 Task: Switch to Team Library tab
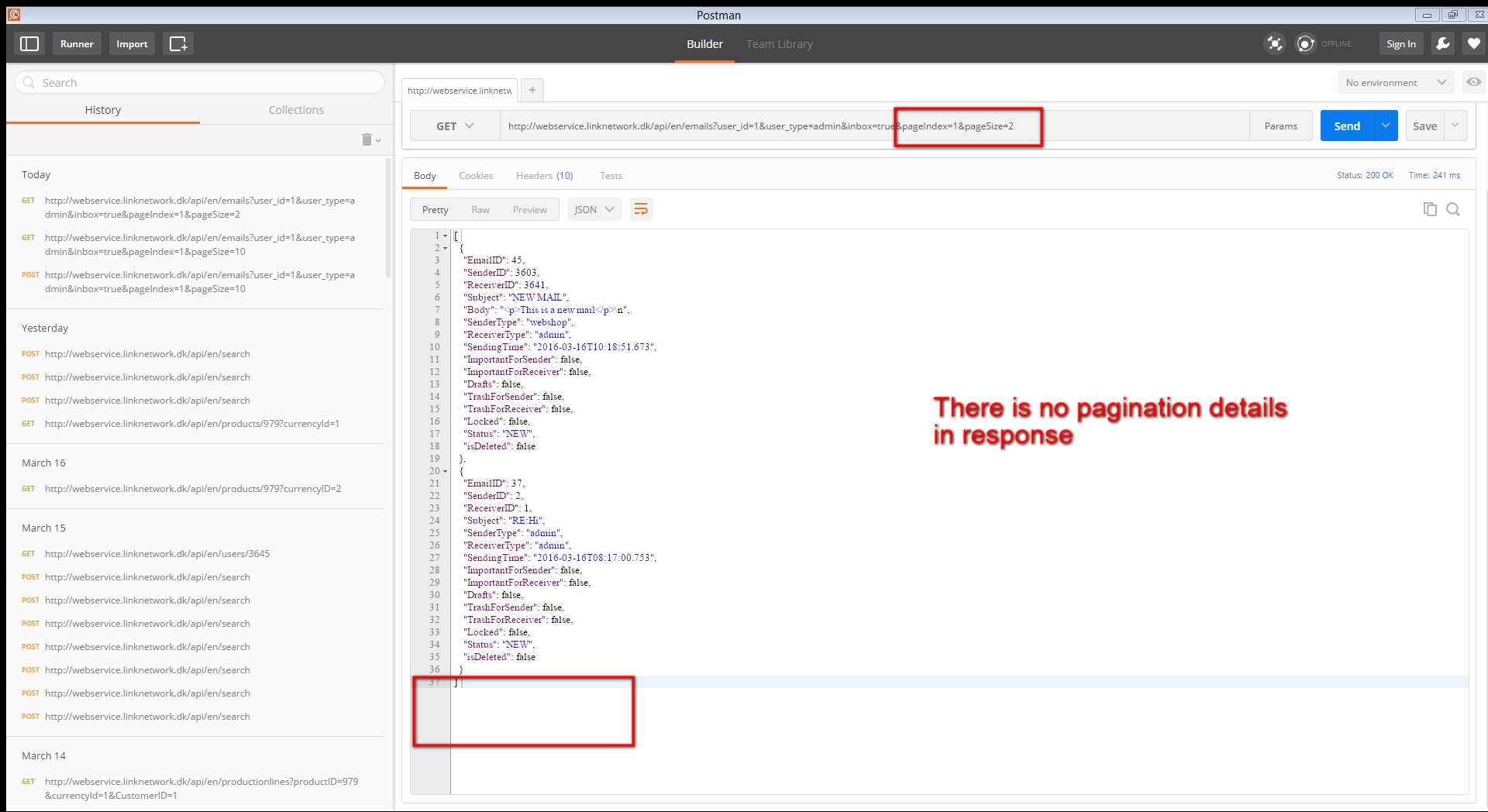[779, 44]
